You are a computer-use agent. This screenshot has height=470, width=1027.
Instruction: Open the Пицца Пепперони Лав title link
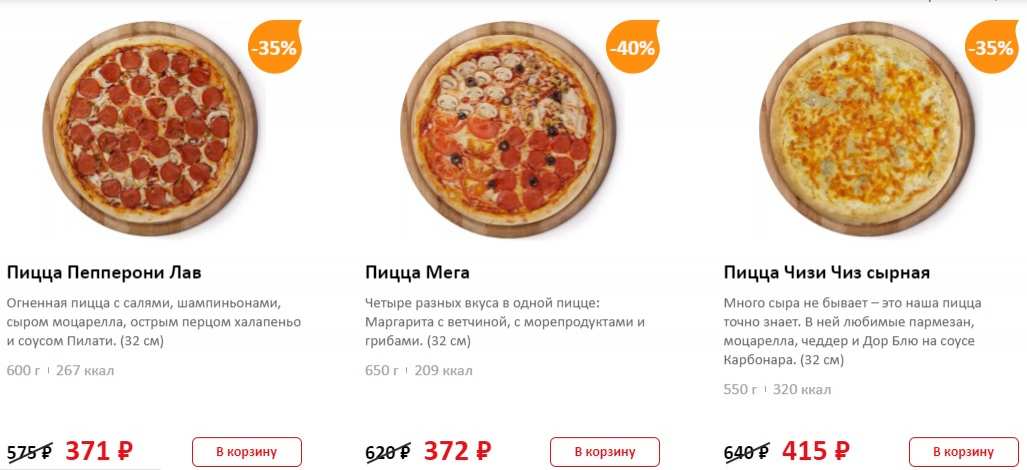104,273
